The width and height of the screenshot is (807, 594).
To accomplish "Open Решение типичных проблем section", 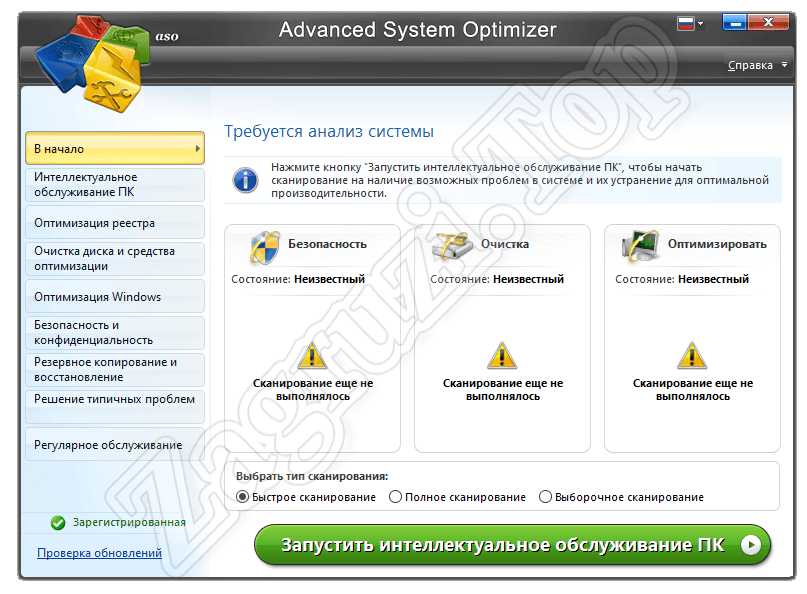I will click(115, 406).
